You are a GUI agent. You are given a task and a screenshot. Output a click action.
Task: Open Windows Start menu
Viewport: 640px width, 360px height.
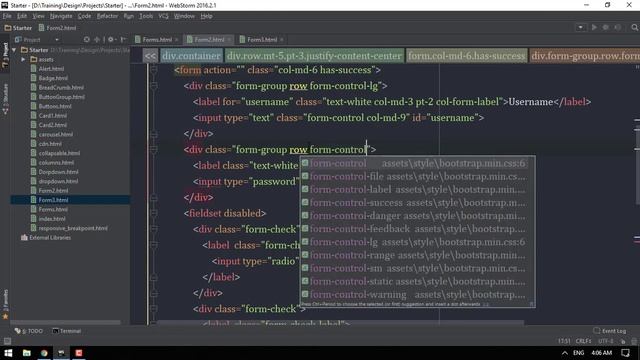coord(8,353)
